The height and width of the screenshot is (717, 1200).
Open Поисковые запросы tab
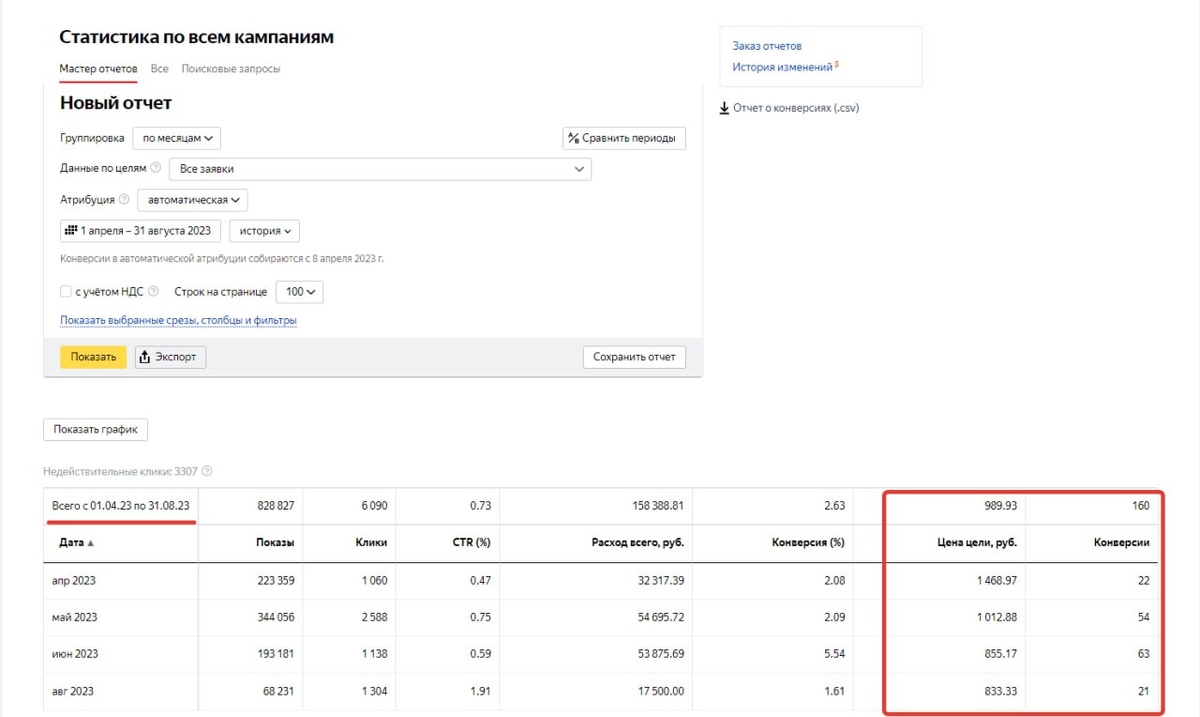point(231,69)
